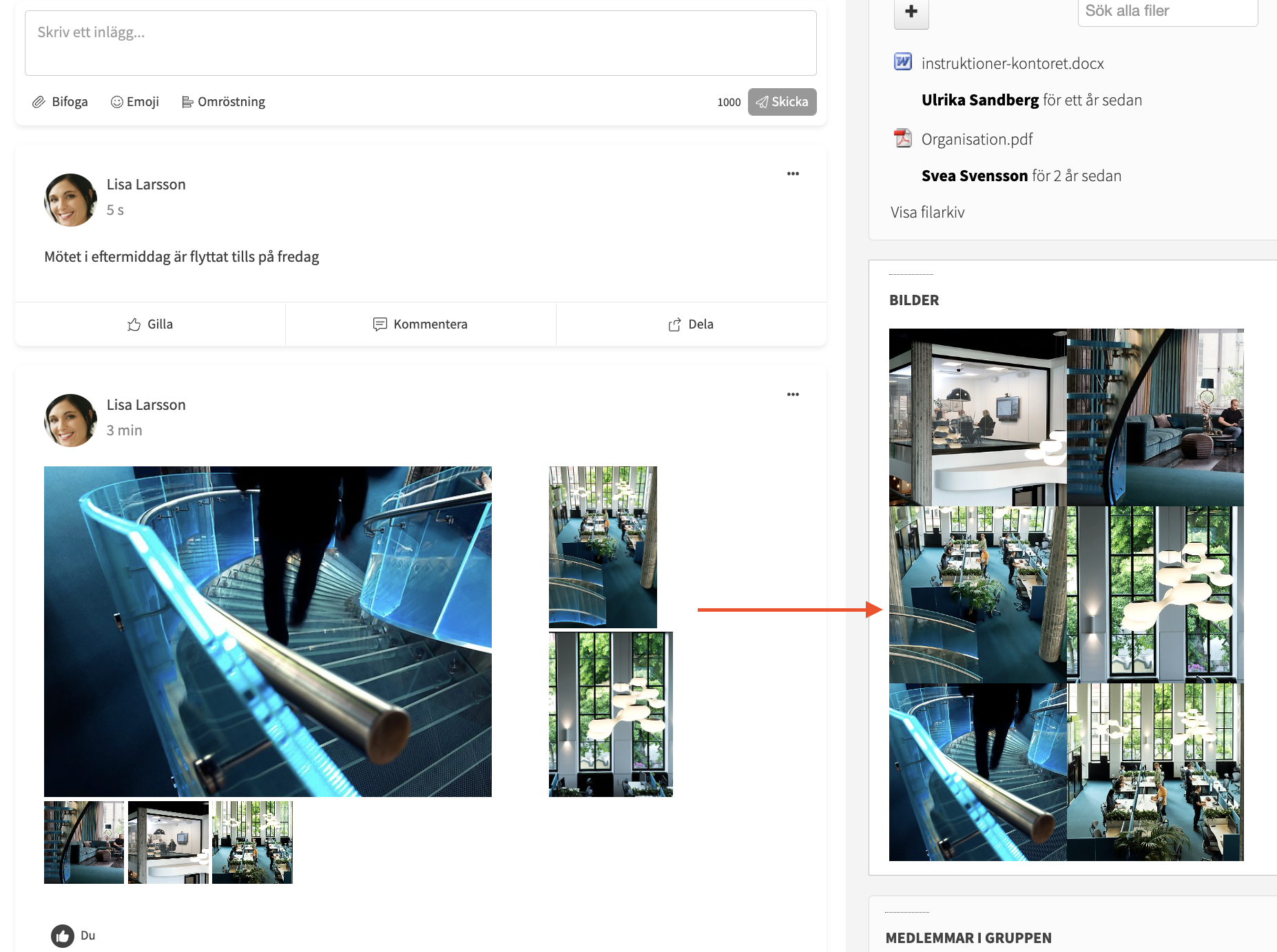Image resolution: width=1277 pixels, height=952 pixels.
Task: Open Svea Svensson's profile
Action: tap(975, 176)
